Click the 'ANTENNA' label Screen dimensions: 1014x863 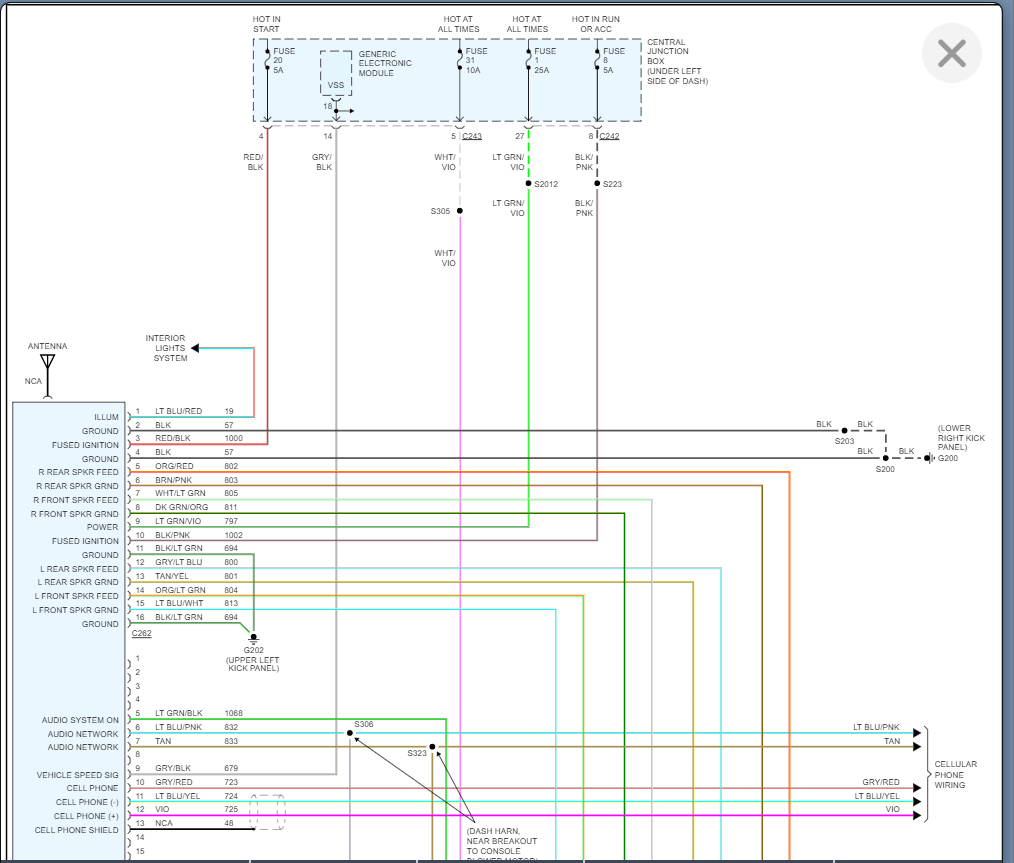[47, 346]
